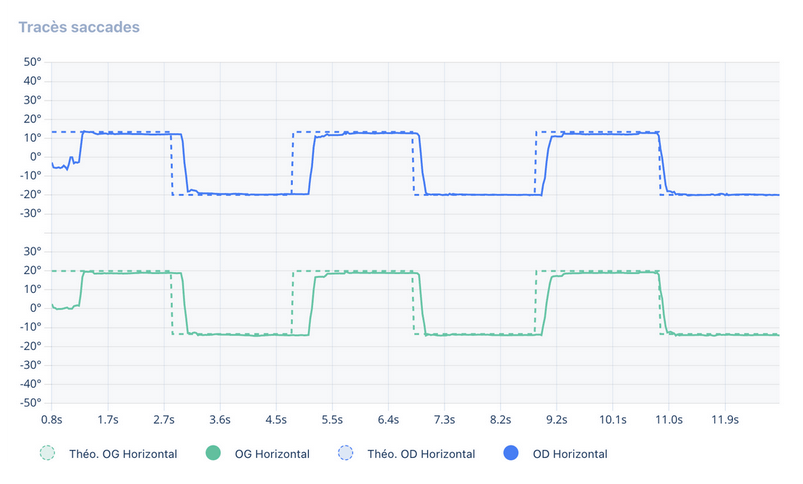Select the 11.0s tick on the time axis

coord(667,420)
